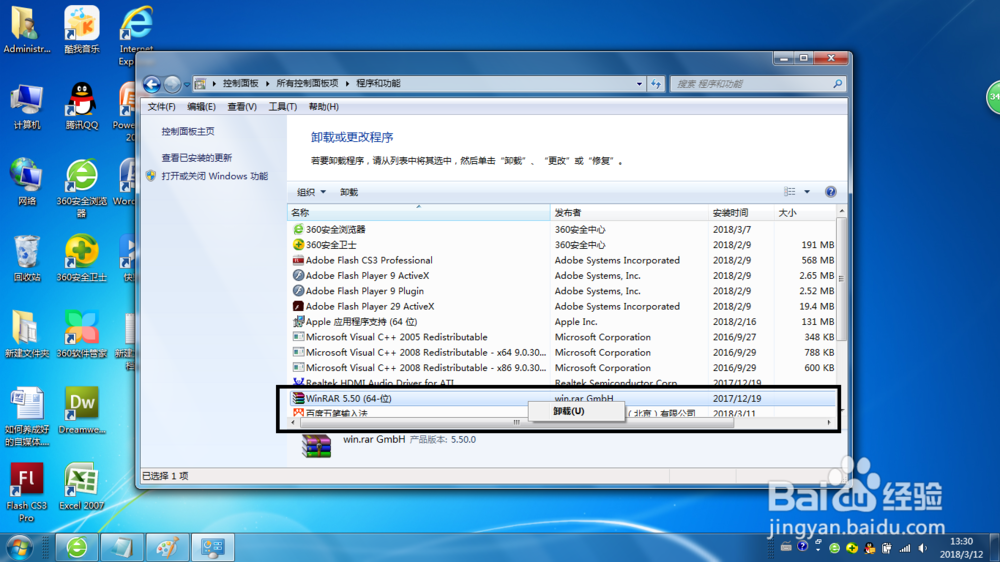The width and height of the screenshot is (1000, 562).
Task: Open 查看已安装的更新 link
Action: 196,158
